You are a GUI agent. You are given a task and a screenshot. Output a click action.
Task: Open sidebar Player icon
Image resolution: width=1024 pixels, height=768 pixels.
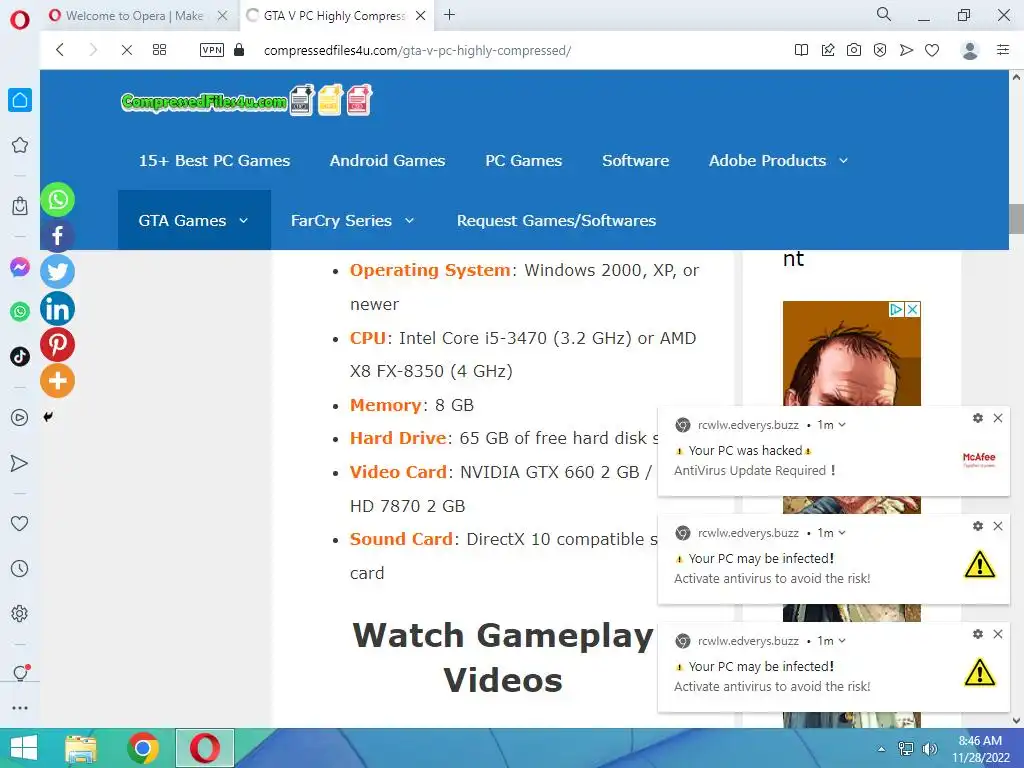20,418
